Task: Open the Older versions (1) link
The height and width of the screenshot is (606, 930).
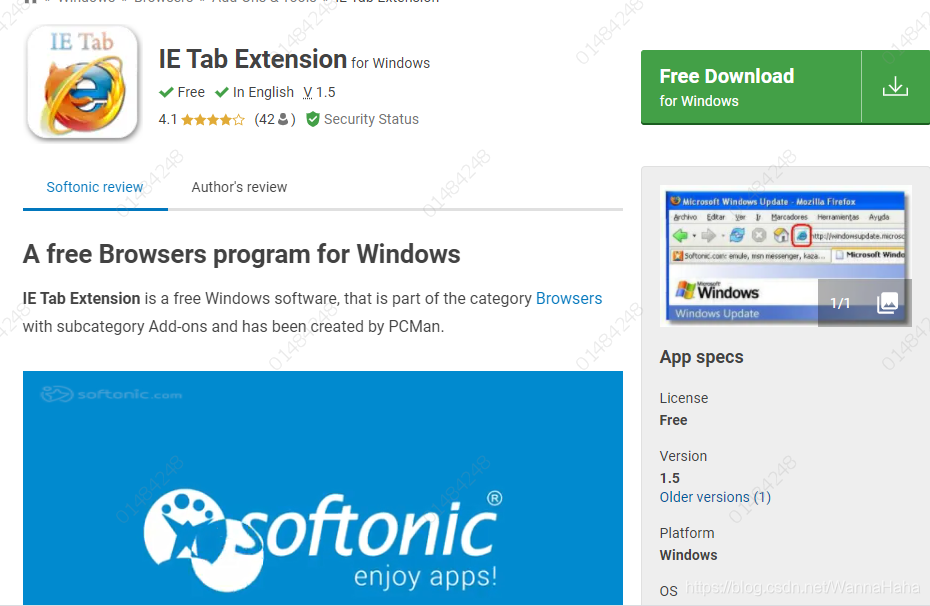Action: tap(715, 497)
